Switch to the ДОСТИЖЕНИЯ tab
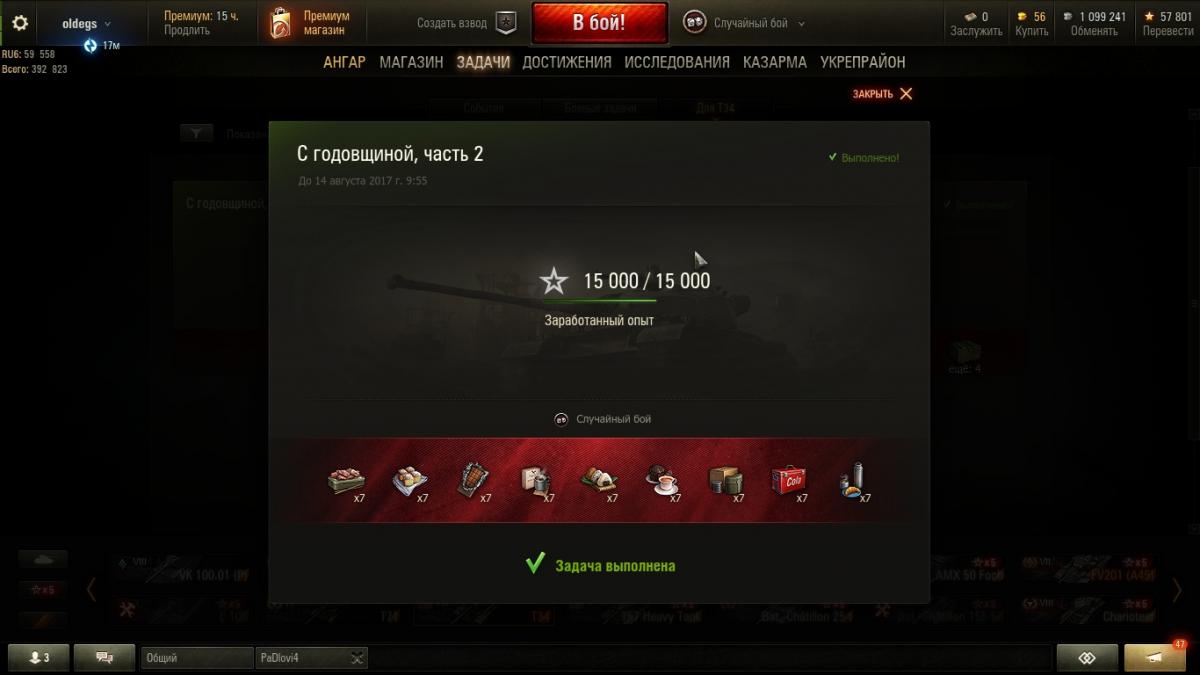Image resolution: width=1200 pixels, height=675 pixels. pyautogui.click(x=567, y=62)
